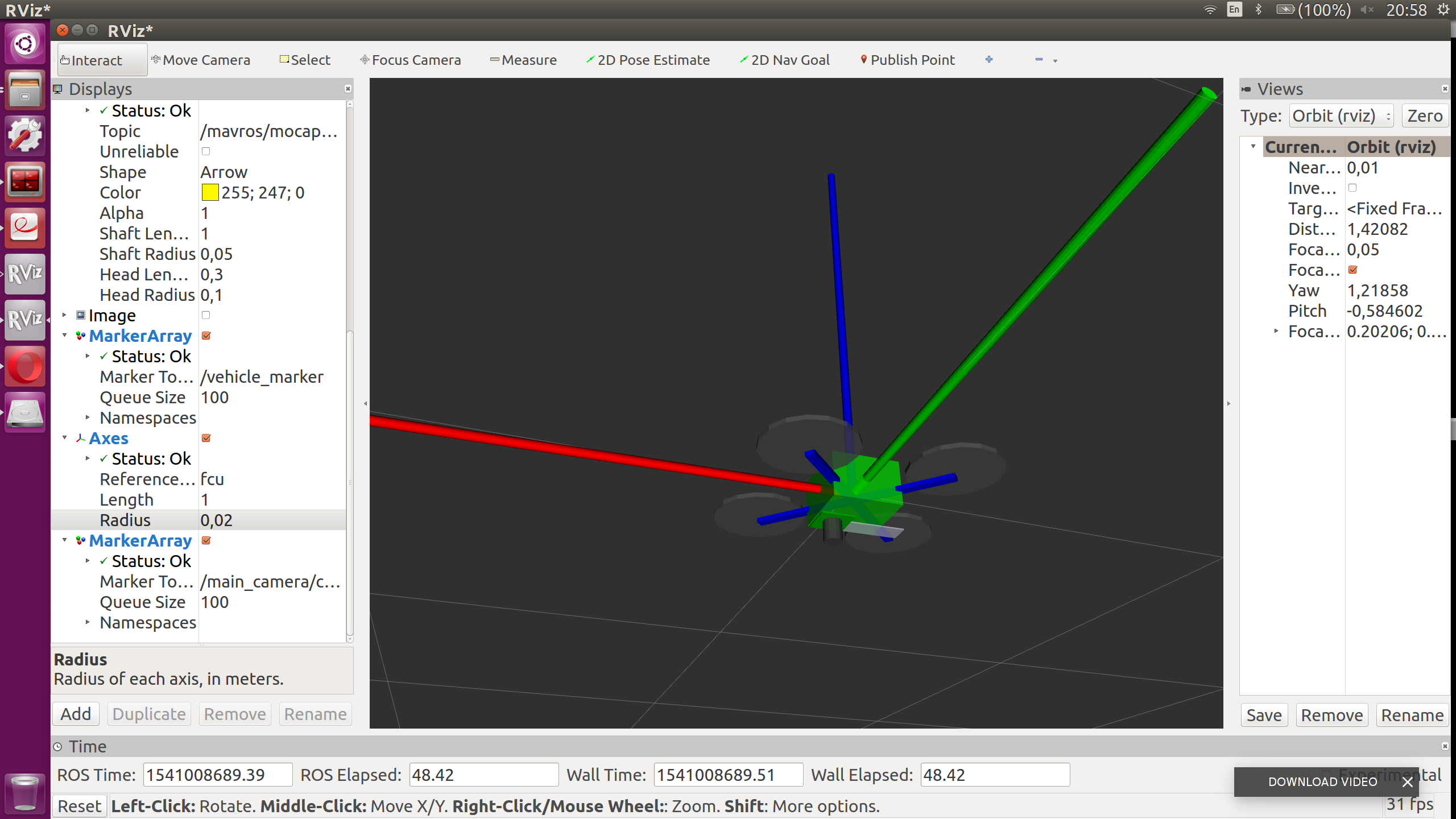
Task: Click the Zero view button
Action: [x=1425, y=116]
